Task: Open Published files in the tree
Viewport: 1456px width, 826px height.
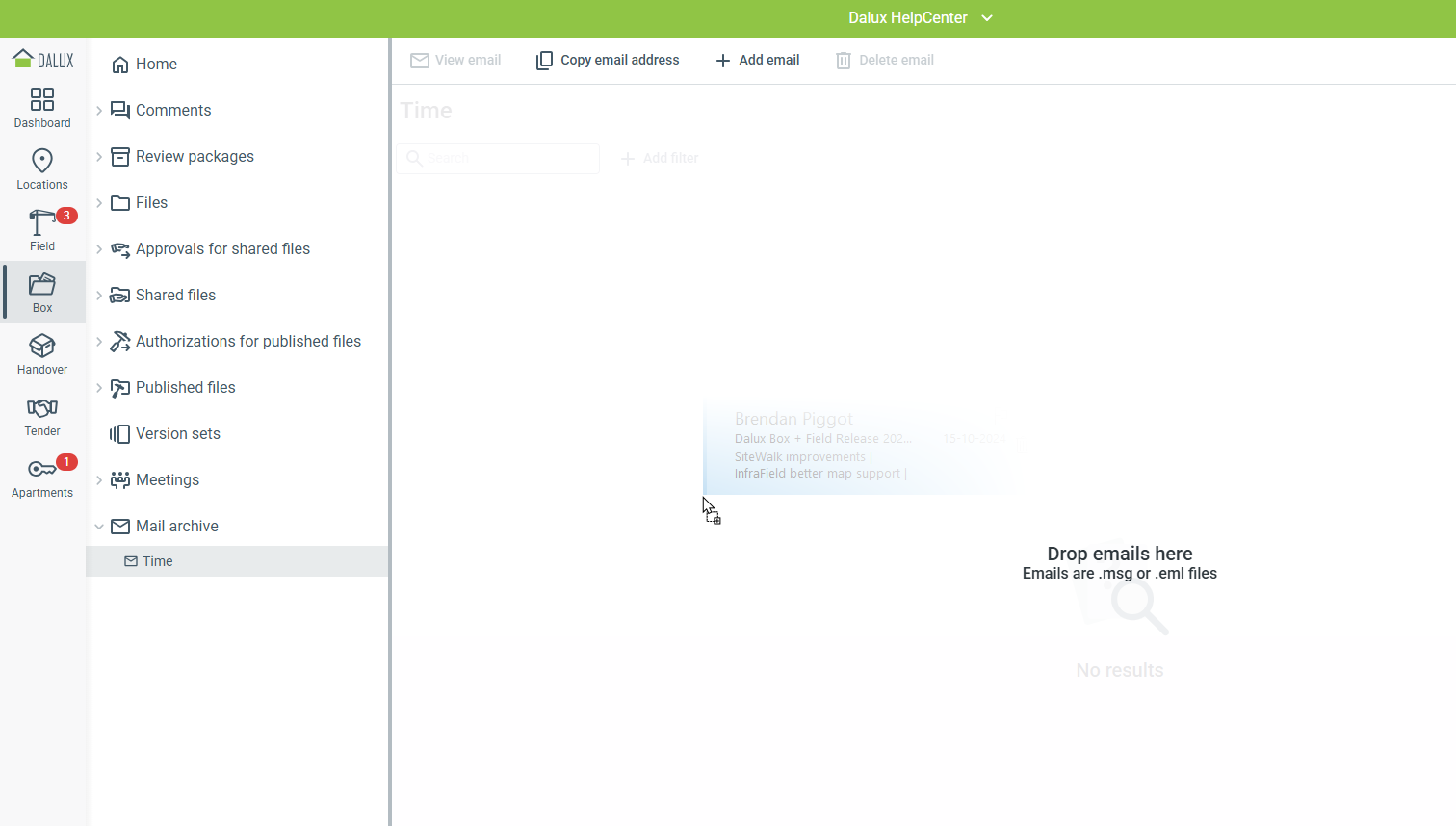Action: (185, 388)
